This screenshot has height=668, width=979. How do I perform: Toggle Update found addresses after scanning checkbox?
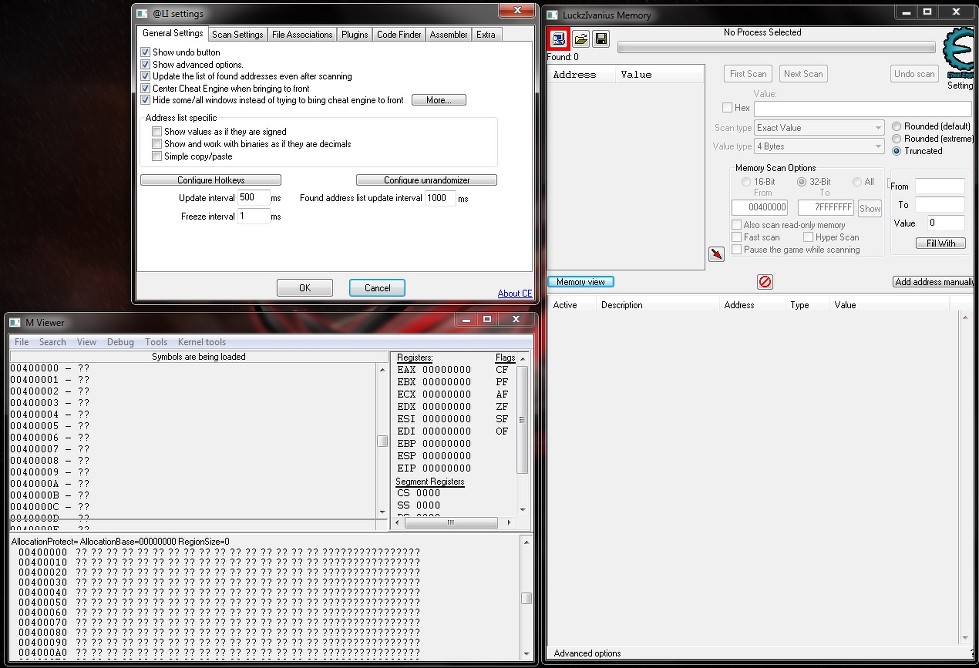pos(145,76)
